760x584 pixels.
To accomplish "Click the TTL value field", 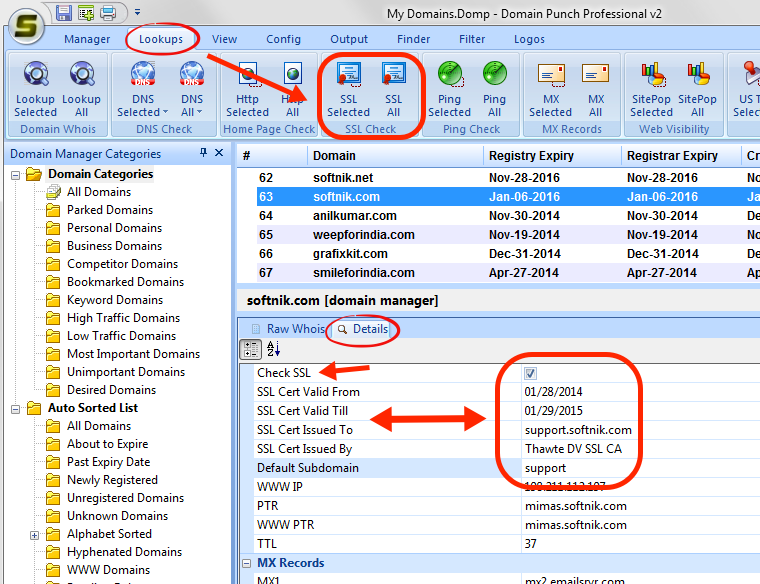I will point(640,544).
